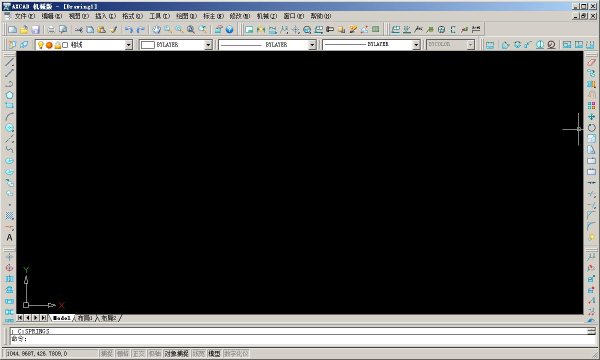This screenshot has width=600, height=360.
Task: Open the greyed BYCOLOR plot style dropdown
Action: (x=471, y=45)
